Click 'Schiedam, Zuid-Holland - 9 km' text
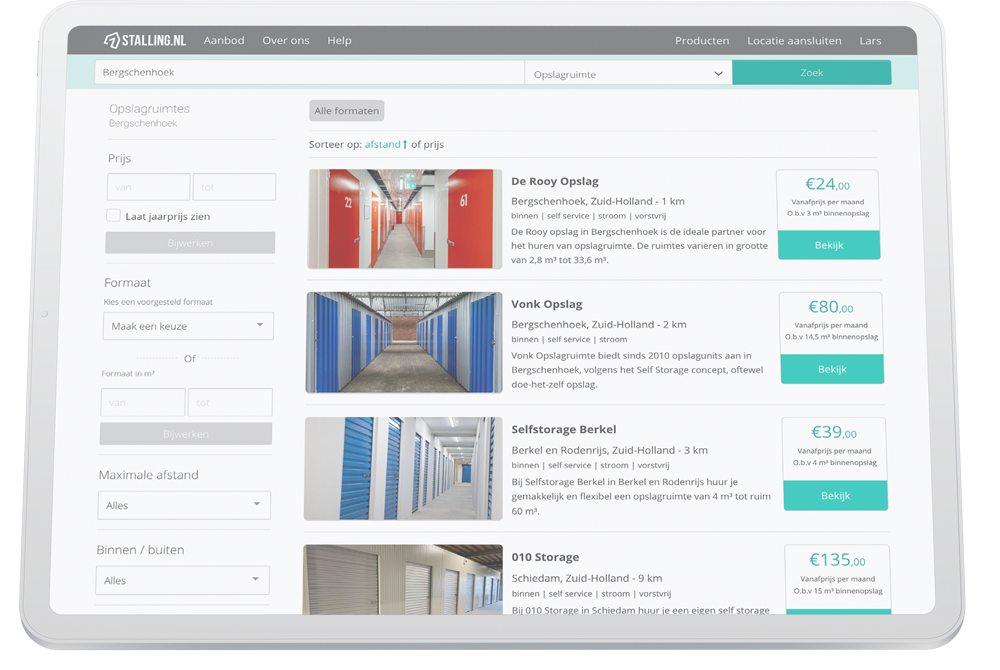Screen dimensions: 1000x670 [587, 578]
